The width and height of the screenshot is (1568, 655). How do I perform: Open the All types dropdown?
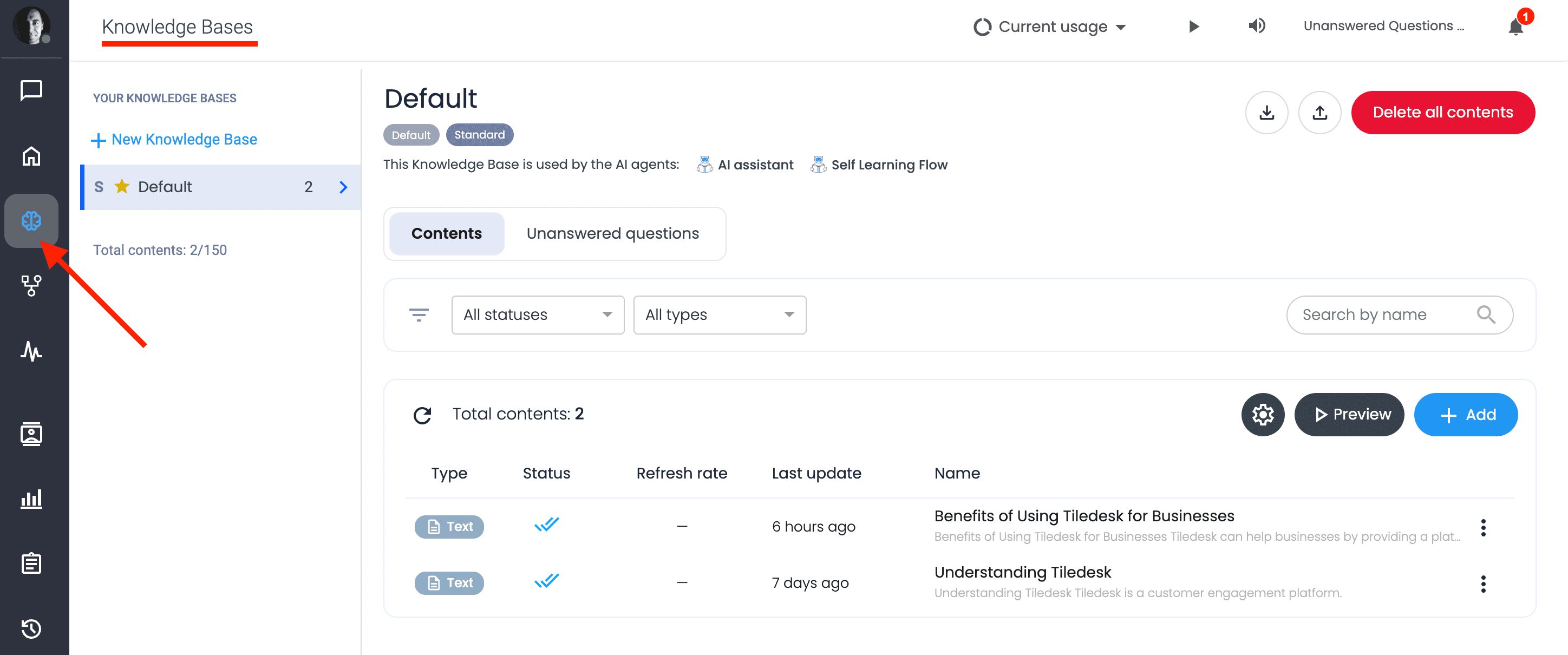720,315
